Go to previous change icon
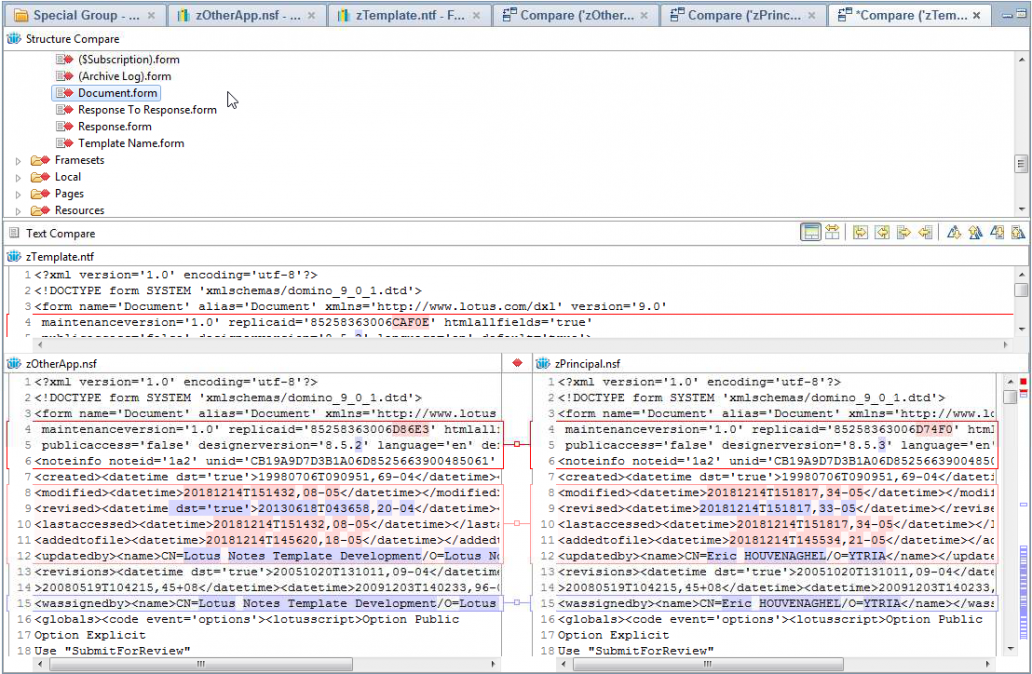The height and width of the screenshot is (674, 1032). [1018, 232]
